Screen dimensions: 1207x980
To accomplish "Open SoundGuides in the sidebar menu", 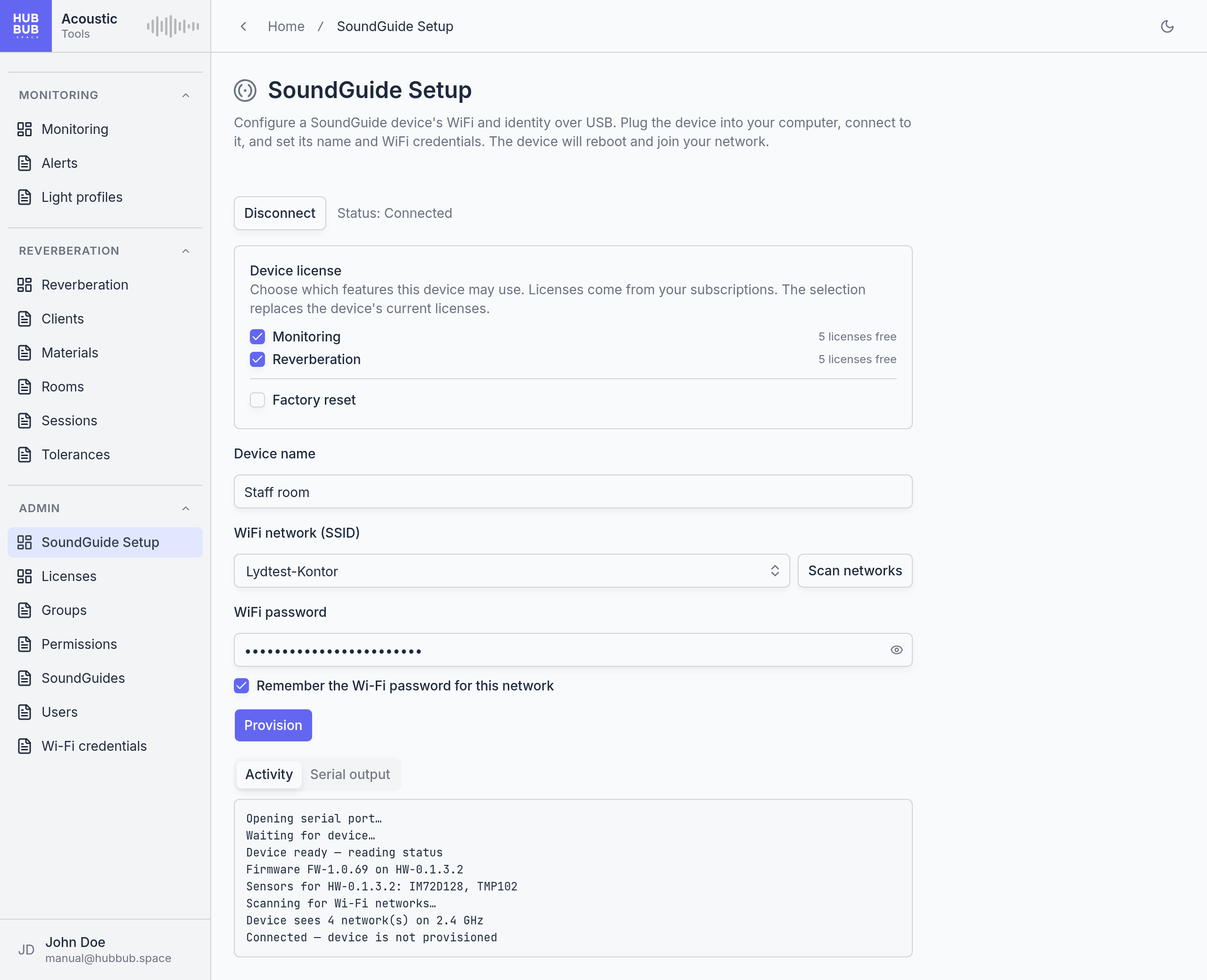I will click(105, 678).
